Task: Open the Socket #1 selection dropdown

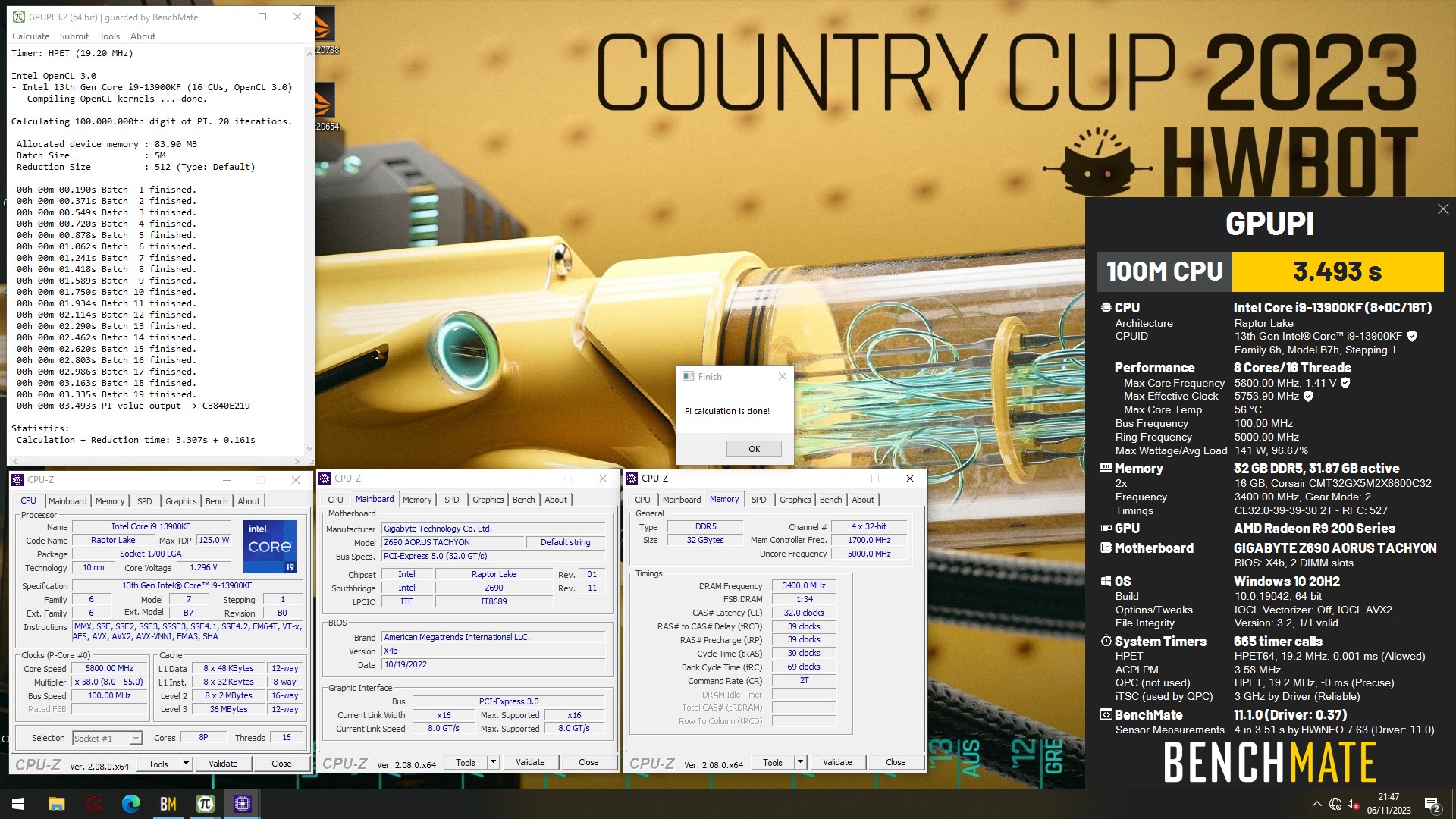Action: 107,739
